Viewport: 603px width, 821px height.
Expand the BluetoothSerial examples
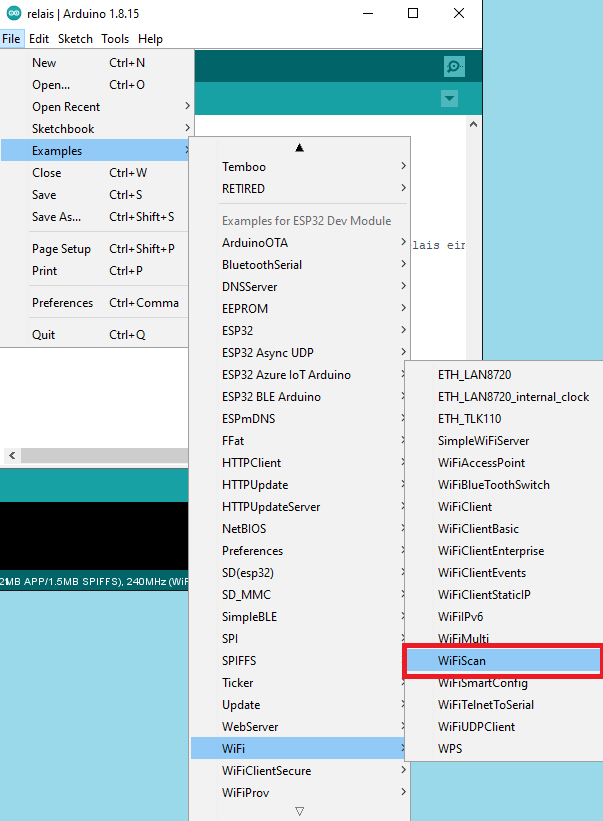pos(299,265)
